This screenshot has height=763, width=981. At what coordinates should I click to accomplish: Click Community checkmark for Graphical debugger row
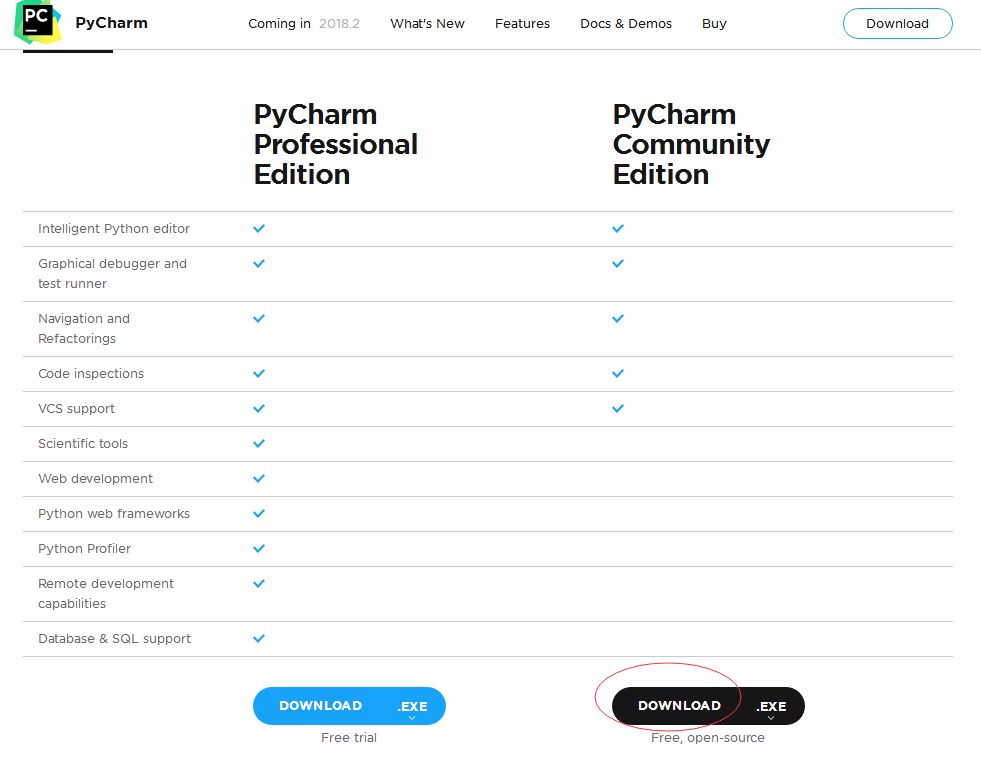click(618, 263)
